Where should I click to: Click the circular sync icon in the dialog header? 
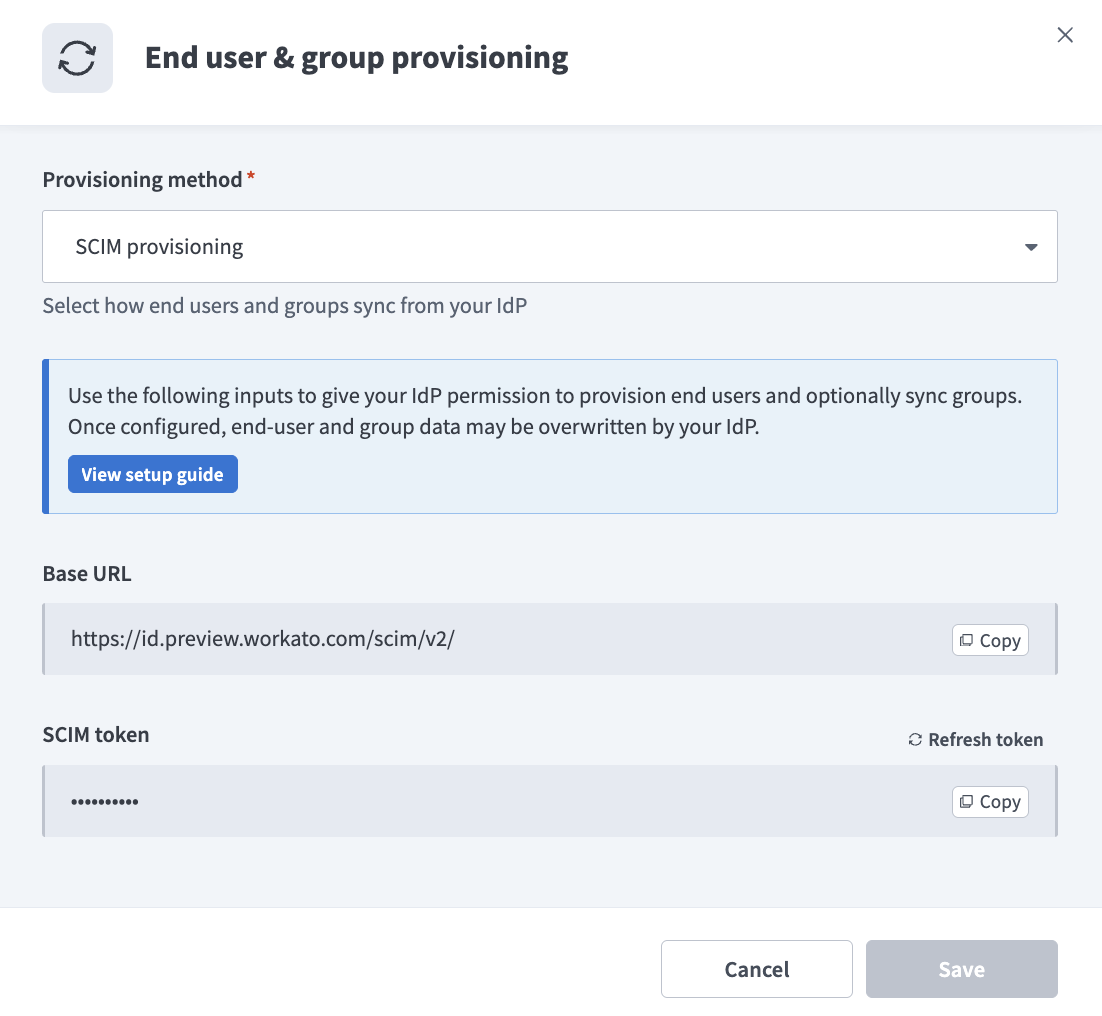click(77, 57)
